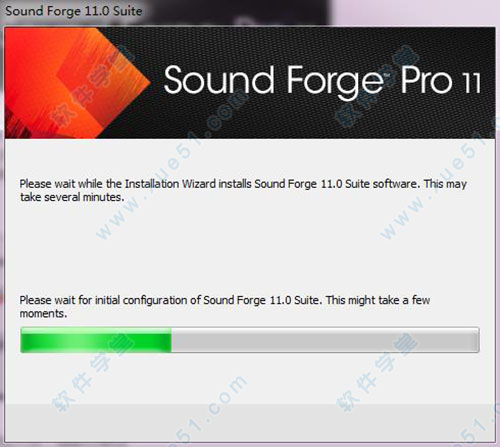The height and width of the screenshot is (447, 500).
Task: Click the number "11" in the banner heading
Action: point(471,83)
